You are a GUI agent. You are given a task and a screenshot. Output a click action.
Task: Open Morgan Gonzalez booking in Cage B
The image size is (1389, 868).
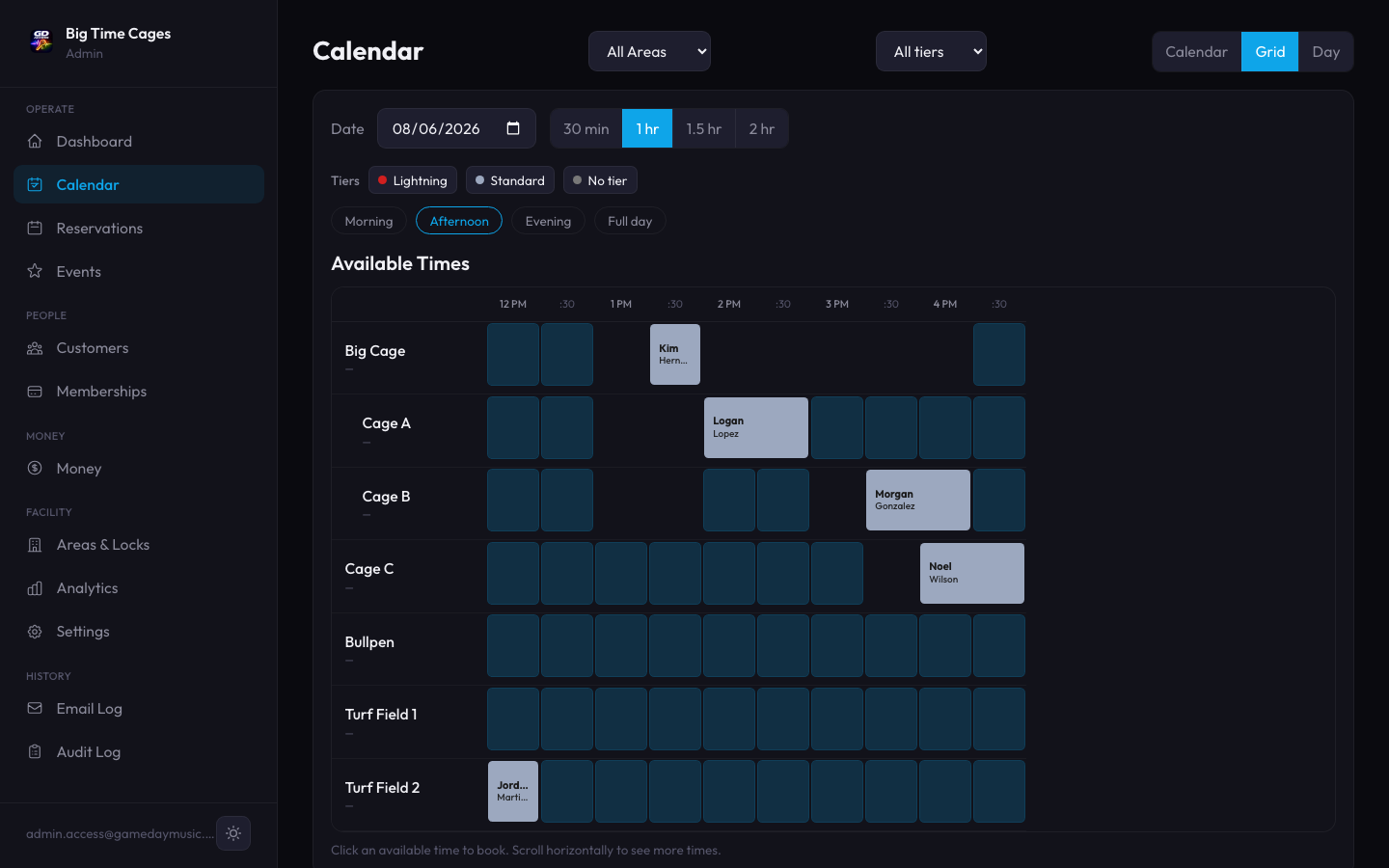918,500
